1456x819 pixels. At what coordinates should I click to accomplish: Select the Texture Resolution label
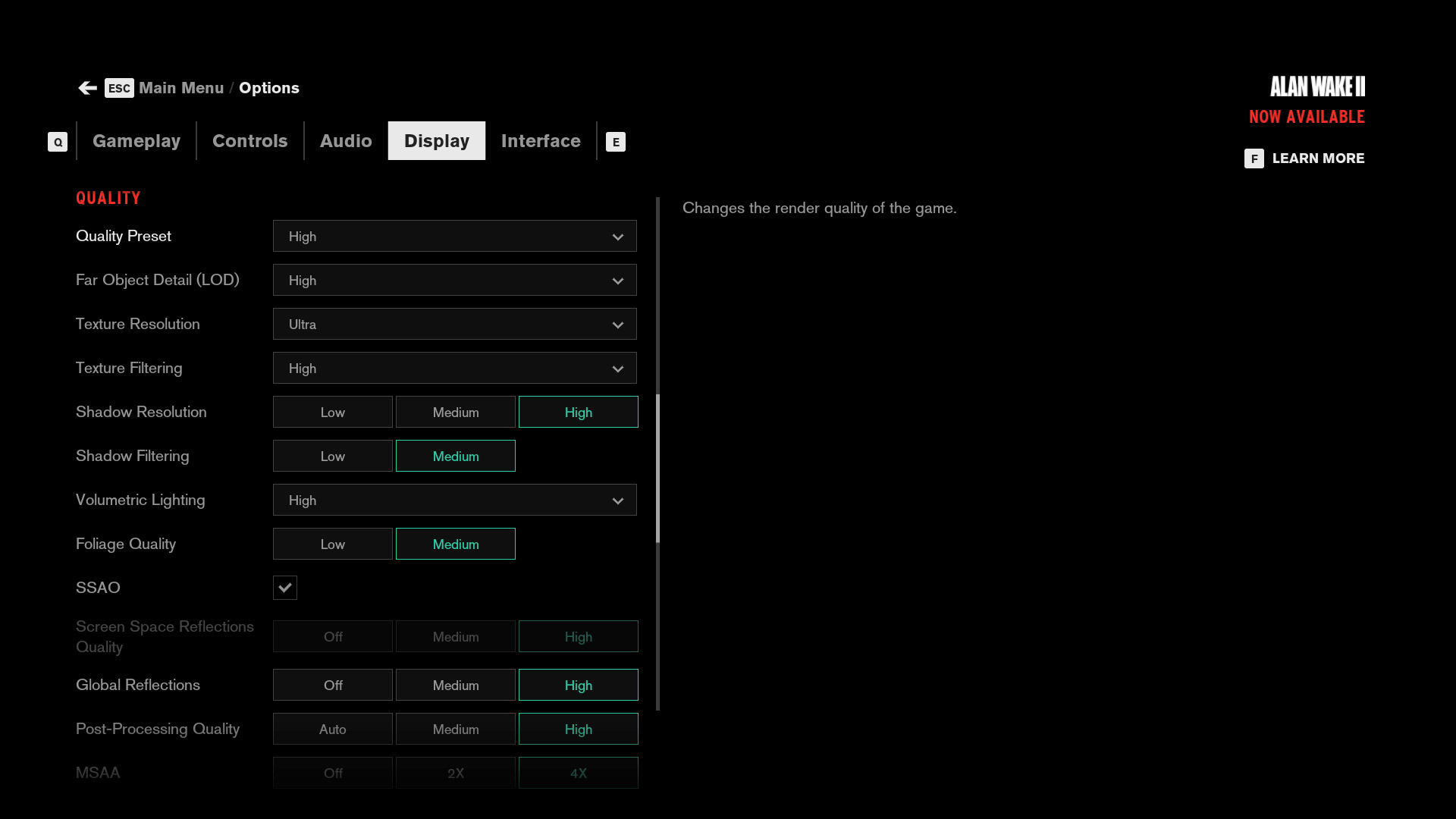pyautogui.click(x=138, y=324)
